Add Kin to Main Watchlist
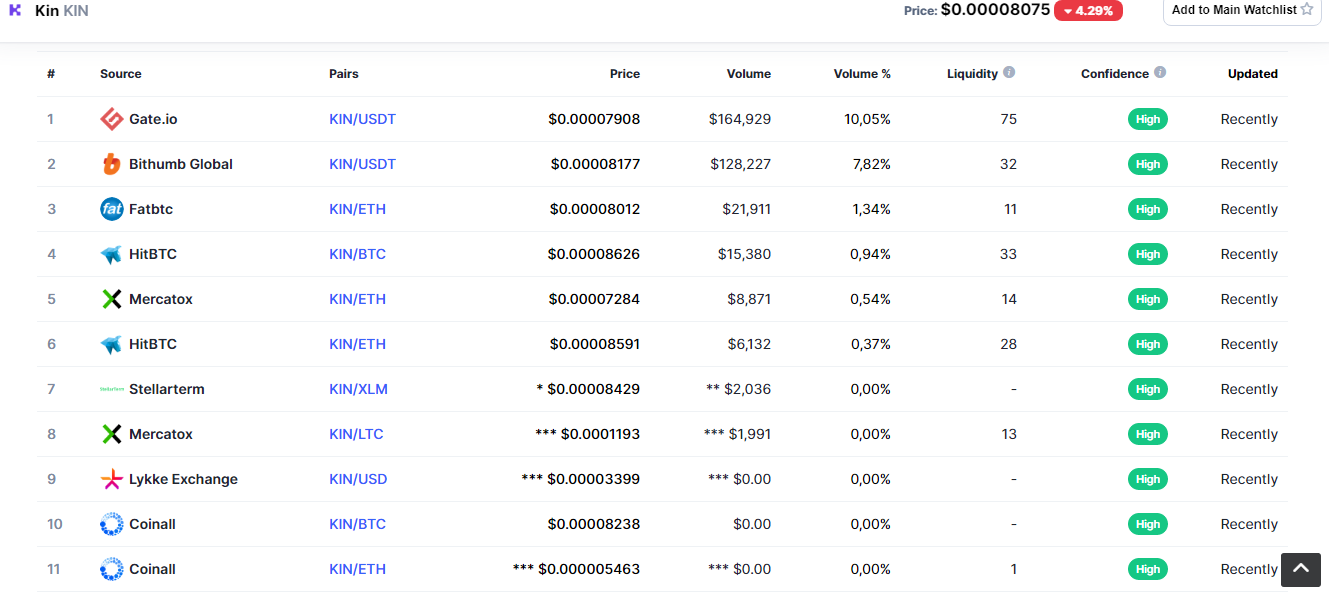The width and height of the screenshot is (1329, 593). [1242, 10]
